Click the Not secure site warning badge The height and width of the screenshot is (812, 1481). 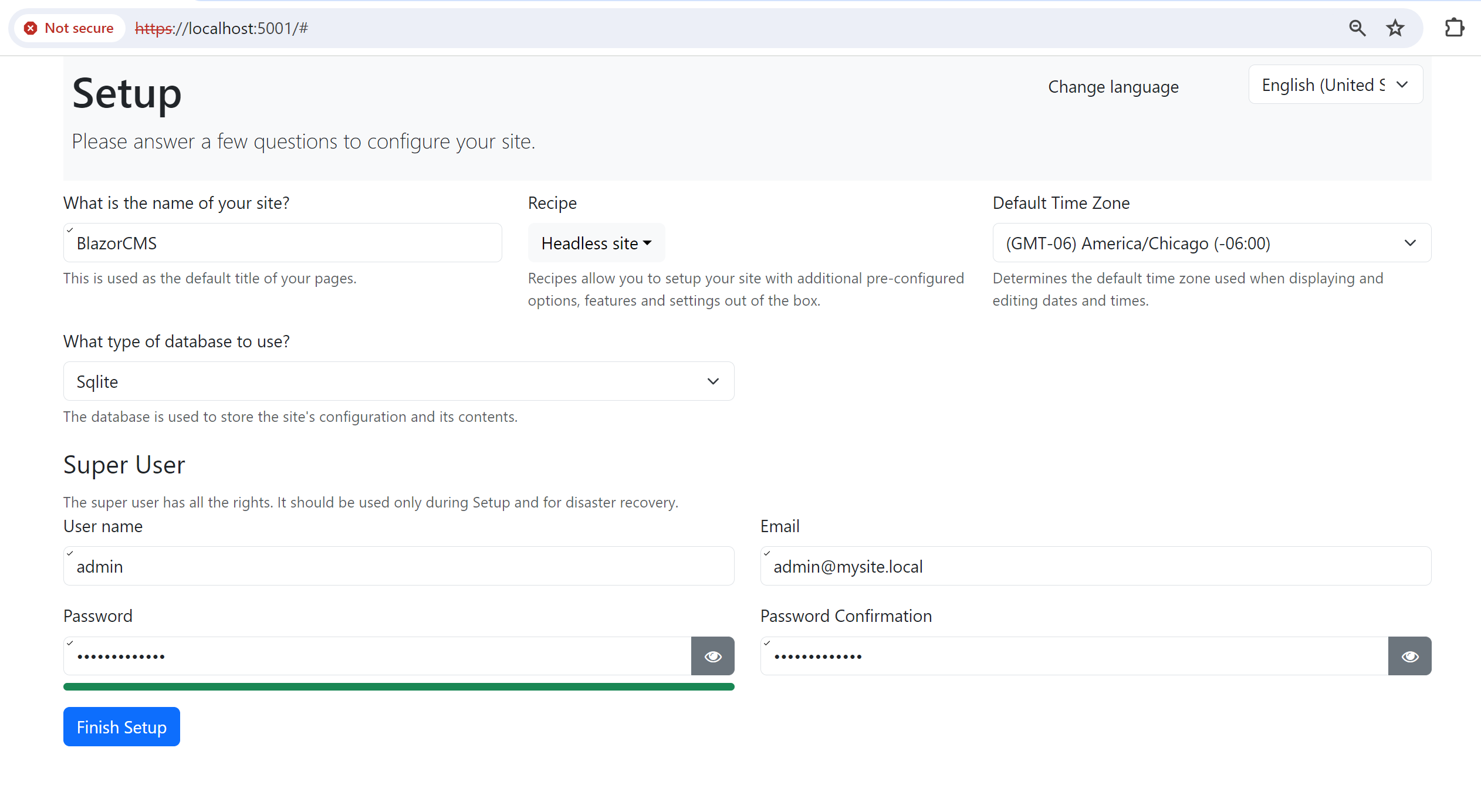tap(69, 28)
